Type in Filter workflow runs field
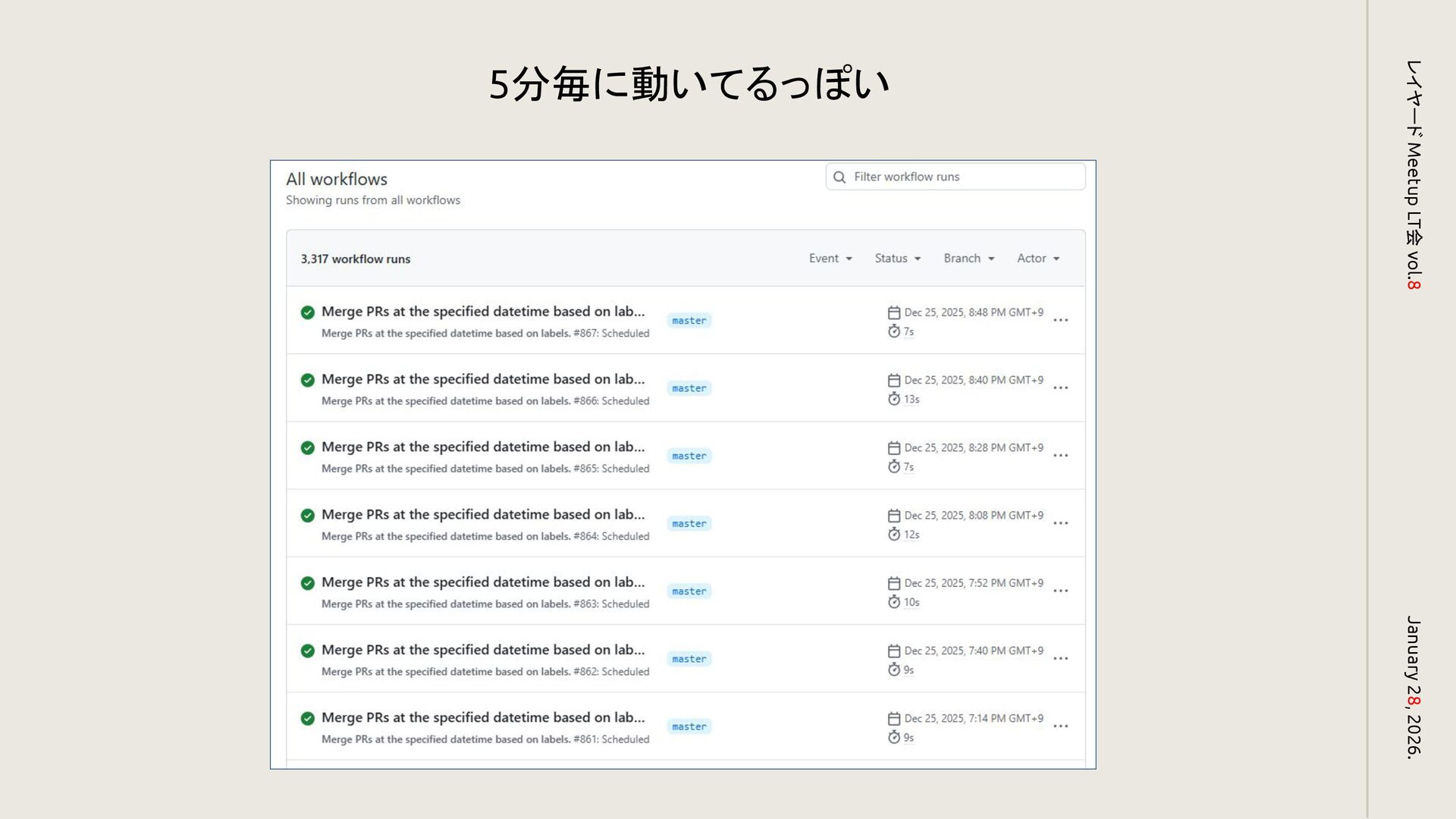This screenshot has width=1456, height=819. pos(963,177)
